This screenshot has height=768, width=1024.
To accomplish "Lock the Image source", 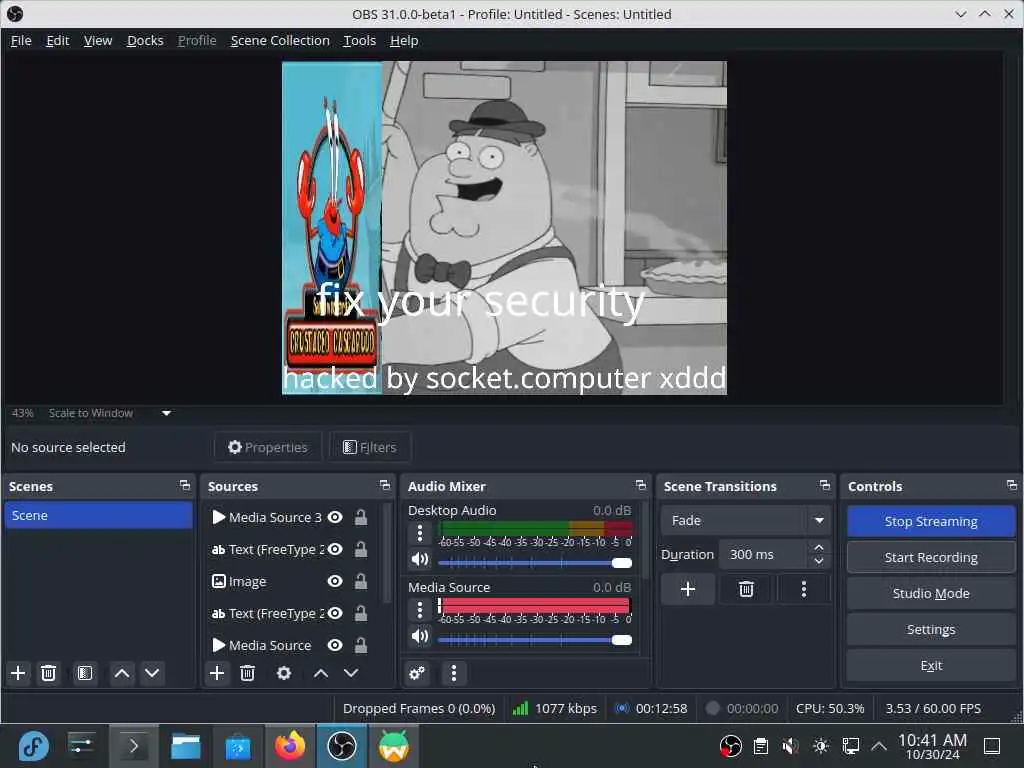I will pyautogui.click(x=360, y=581).
